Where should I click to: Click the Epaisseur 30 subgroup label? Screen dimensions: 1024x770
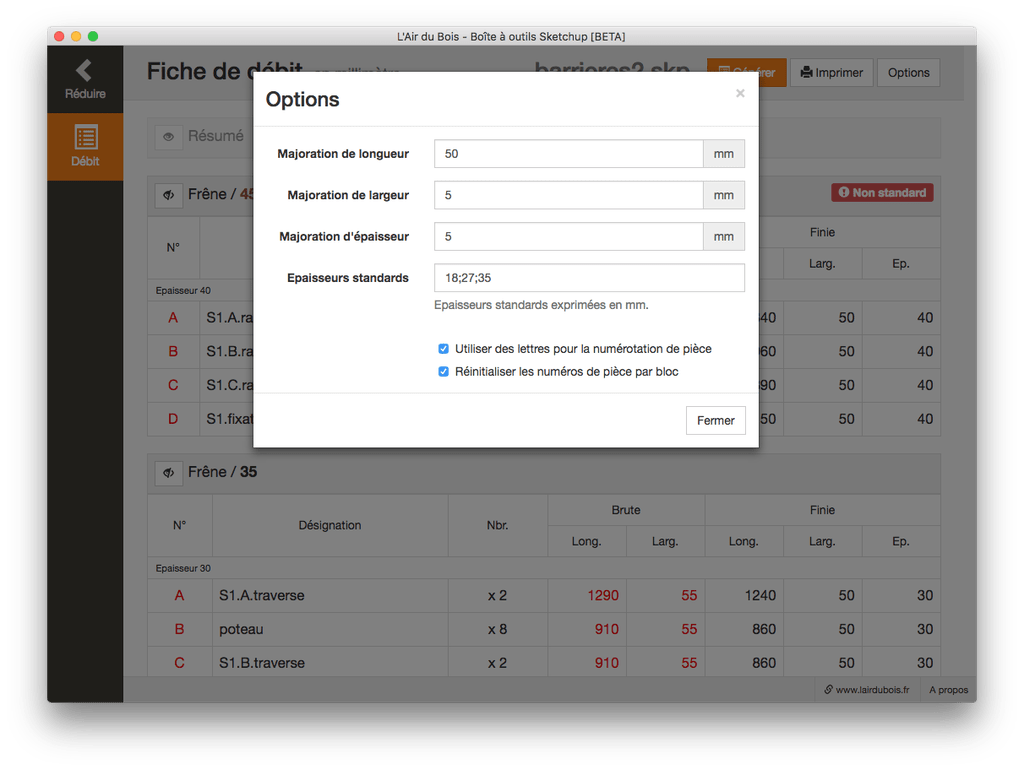[183, 568]
